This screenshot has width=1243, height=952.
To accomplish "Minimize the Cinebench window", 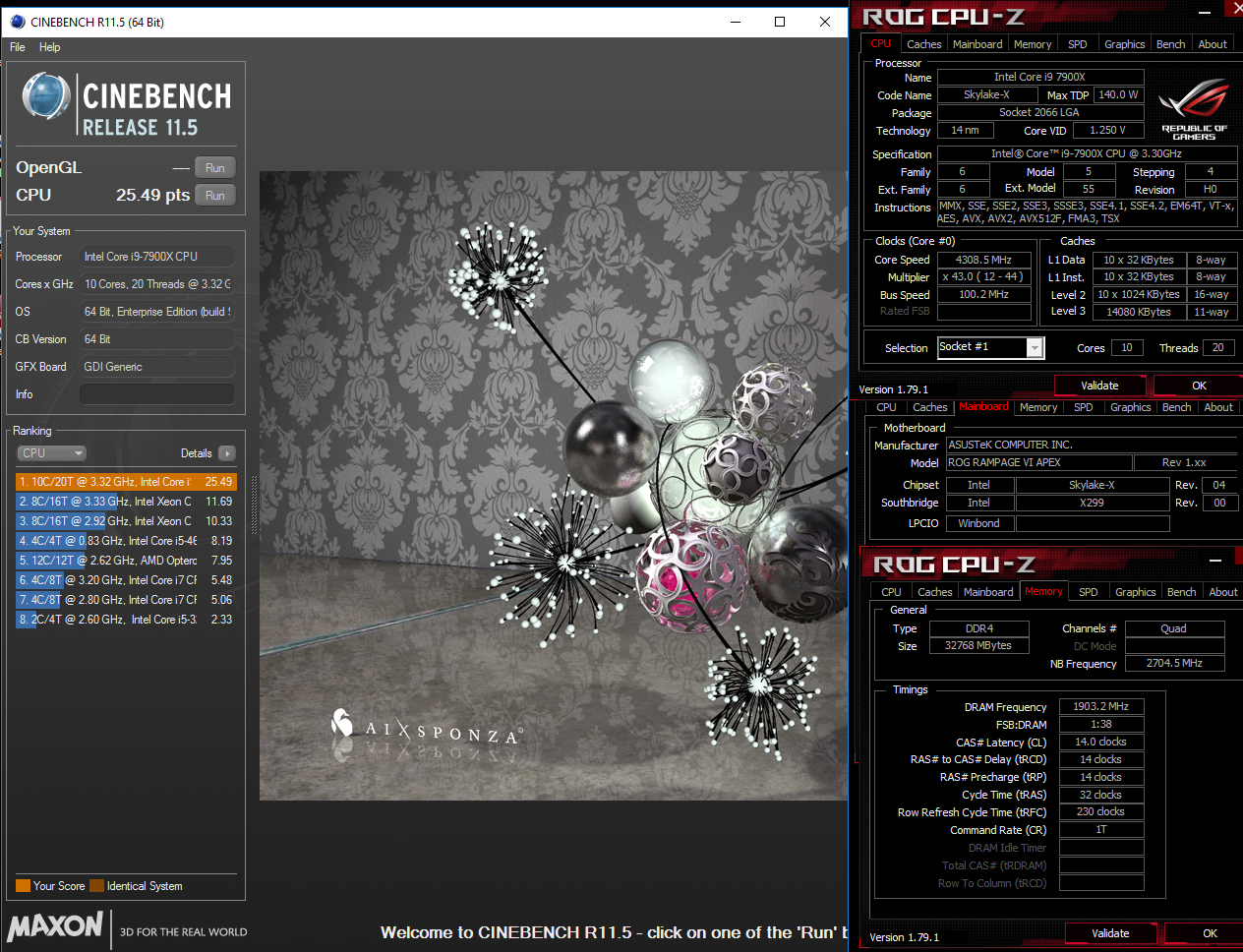I will (736, 22).
